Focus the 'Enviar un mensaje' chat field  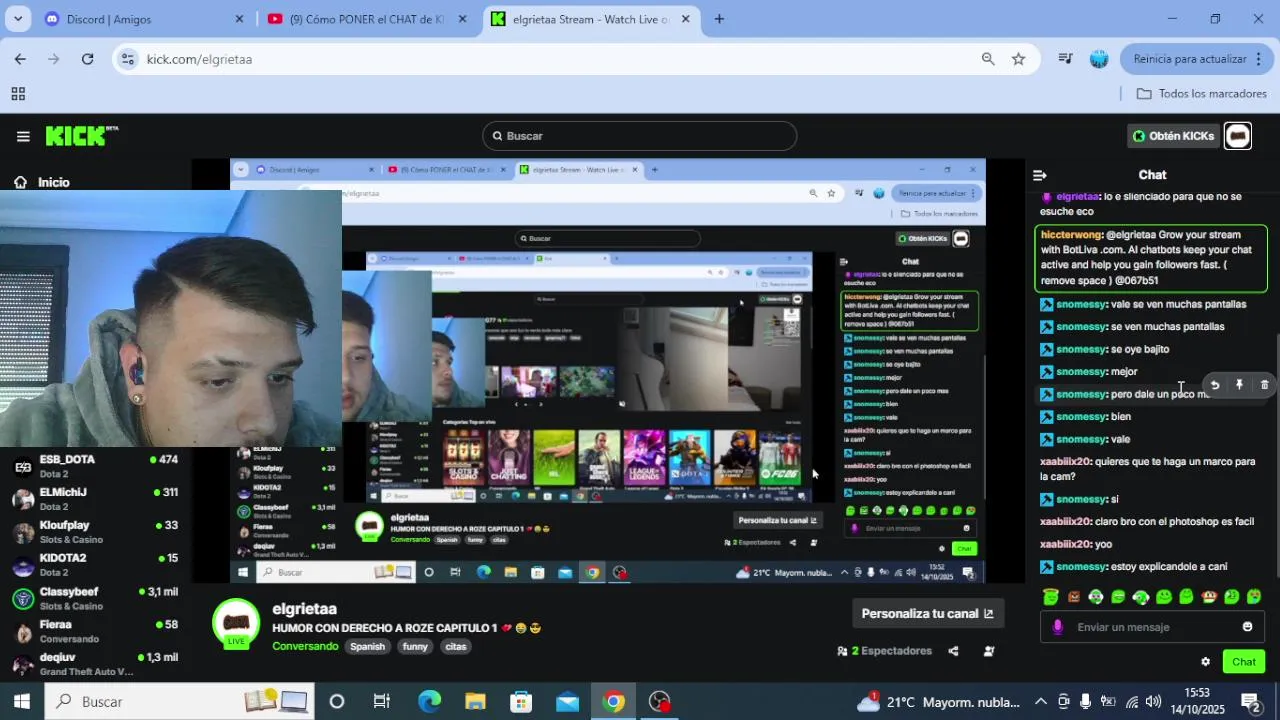pyautogui.click(x=1152, y=627)
